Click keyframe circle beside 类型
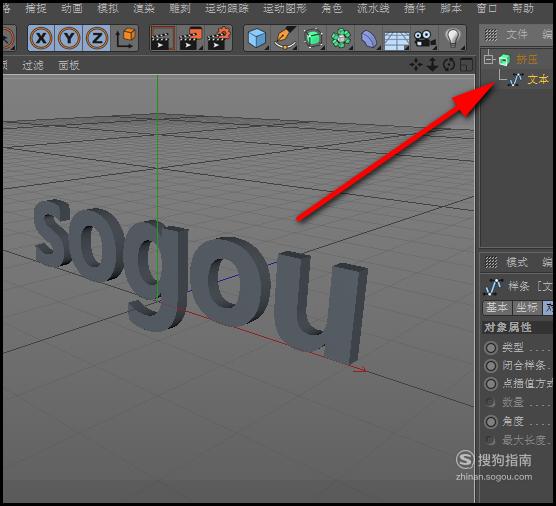 491,348
